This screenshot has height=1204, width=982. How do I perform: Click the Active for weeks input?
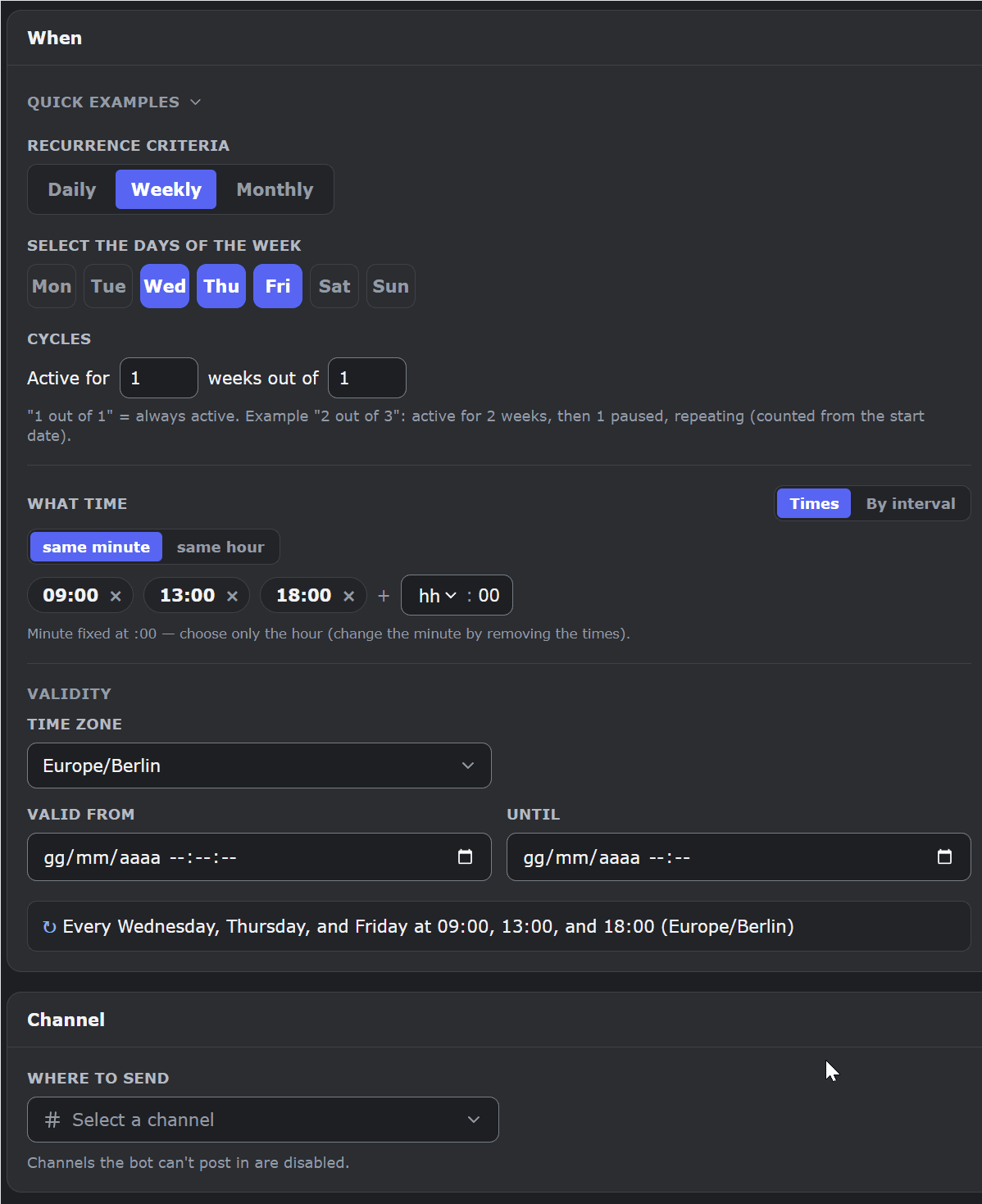[x=159, y=378]
